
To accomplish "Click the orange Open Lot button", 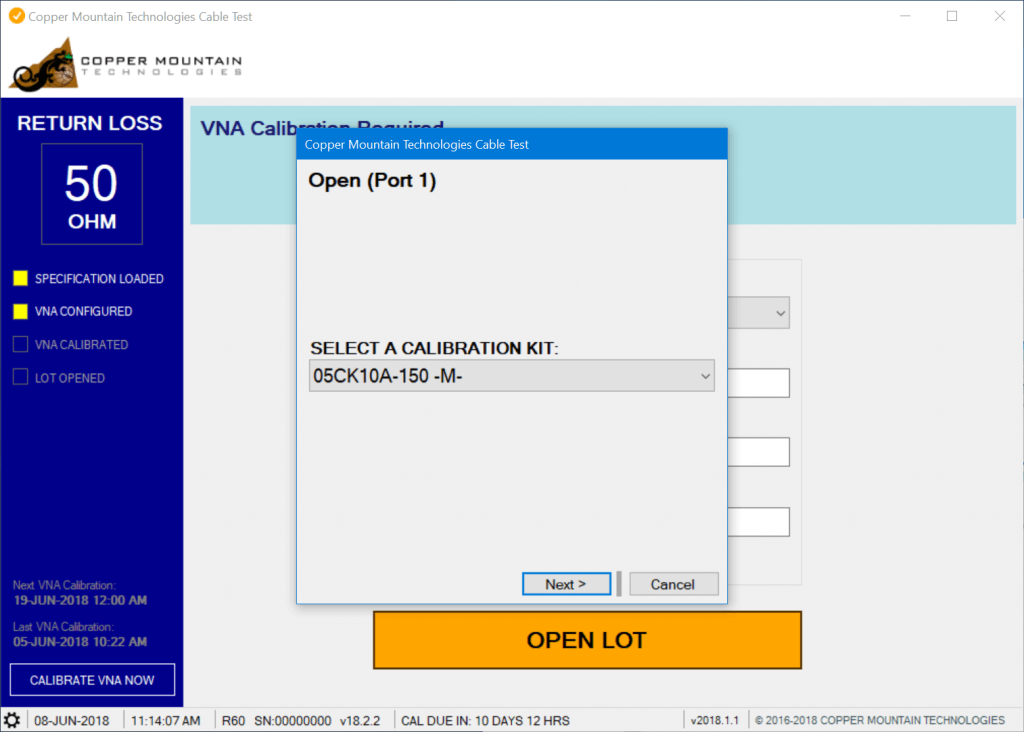I will [x=587, y=640].
